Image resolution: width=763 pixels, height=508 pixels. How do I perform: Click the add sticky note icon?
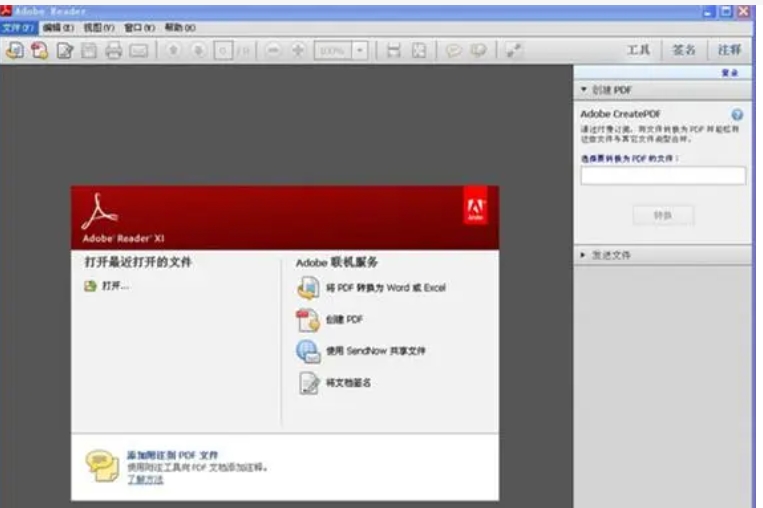(454, 50)
